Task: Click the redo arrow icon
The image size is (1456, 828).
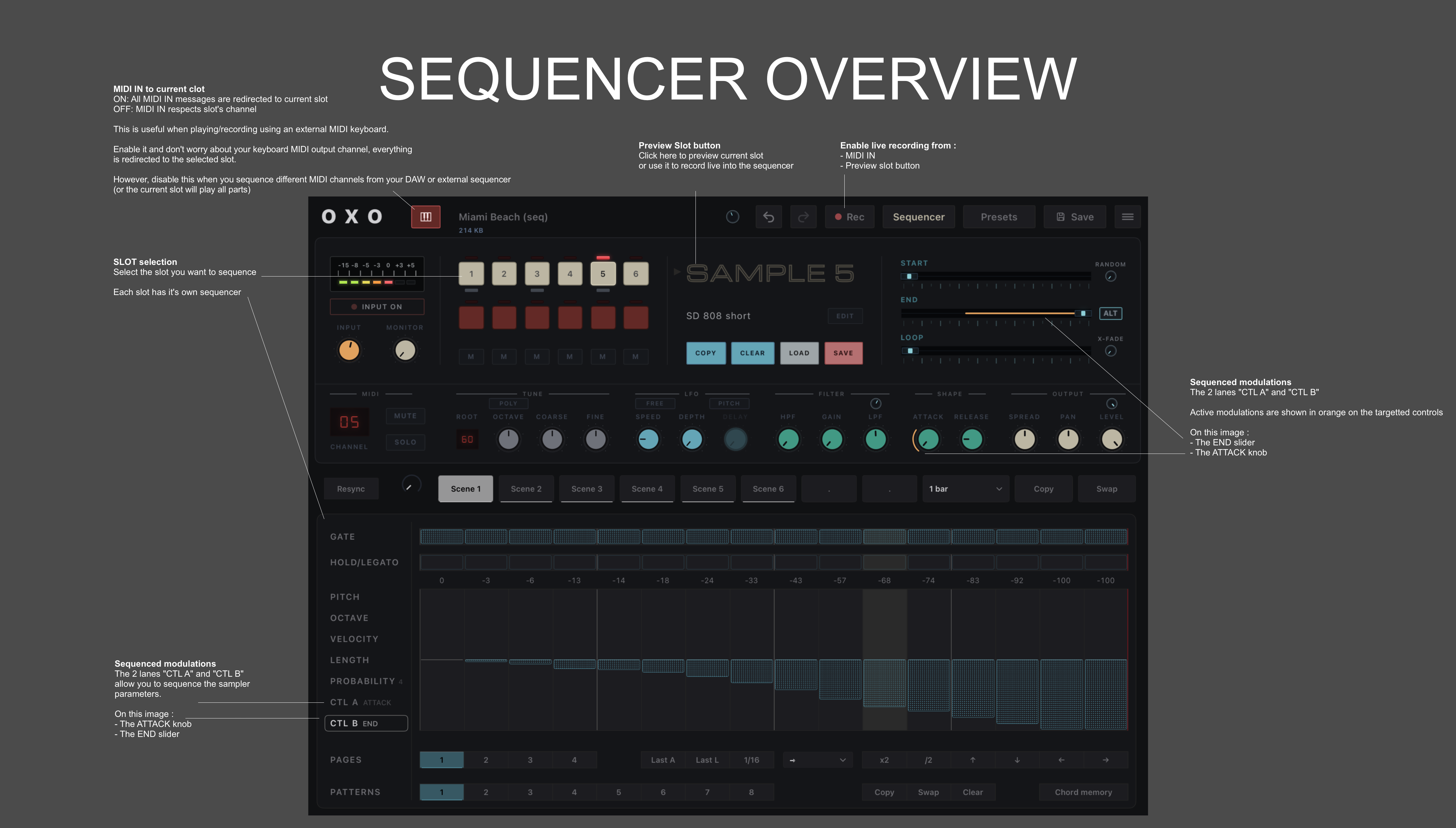Action: pyautogui.click(x=803, y=217)
